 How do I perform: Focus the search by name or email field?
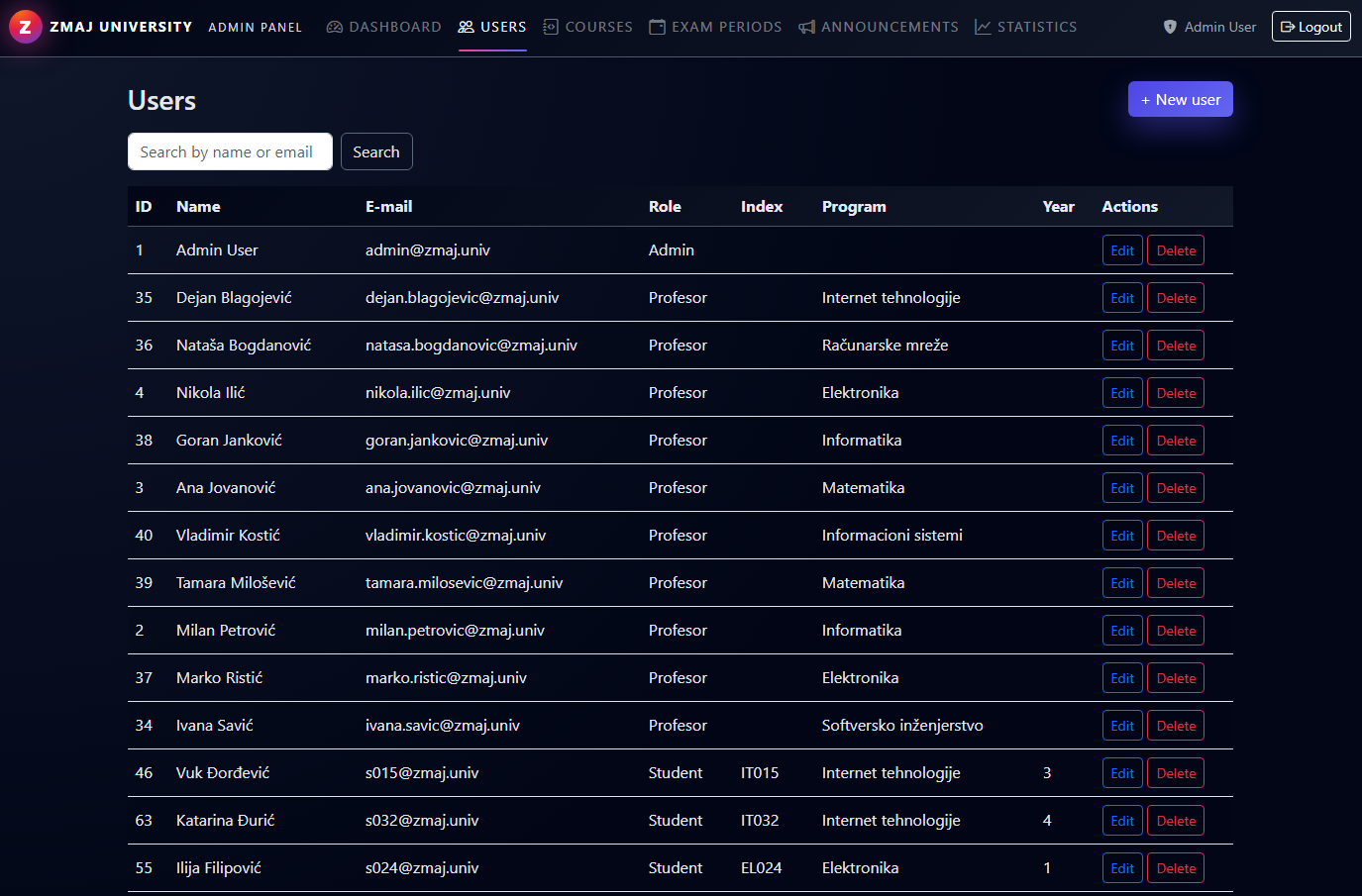230,151
